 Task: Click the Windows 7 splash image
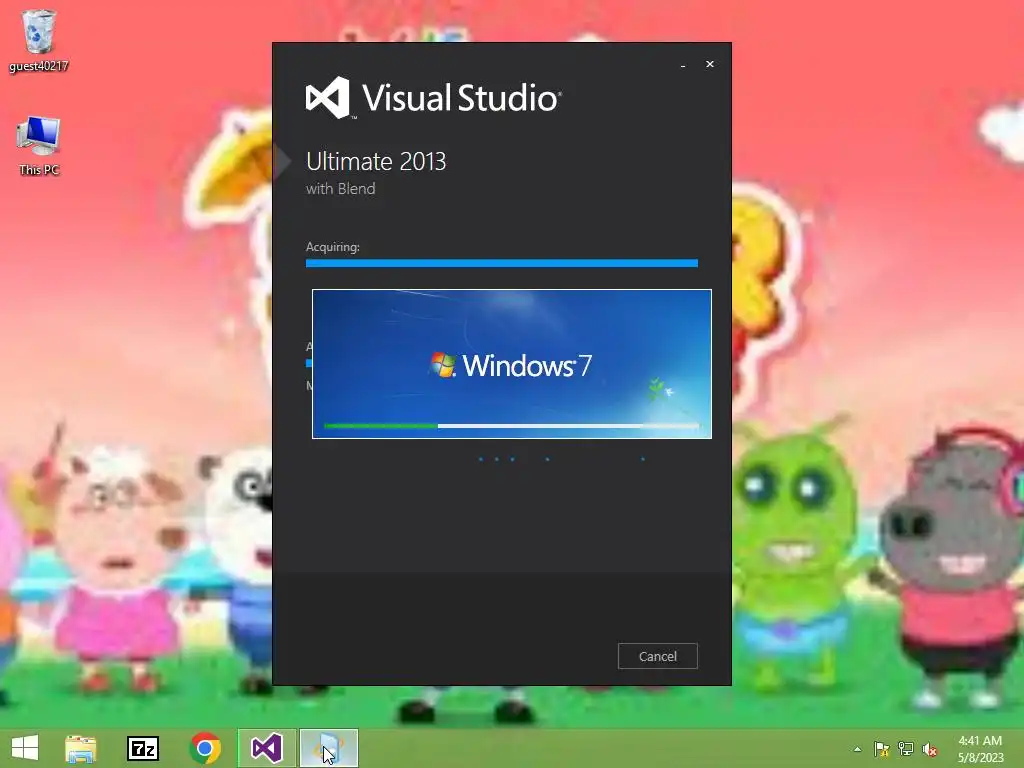512,364
